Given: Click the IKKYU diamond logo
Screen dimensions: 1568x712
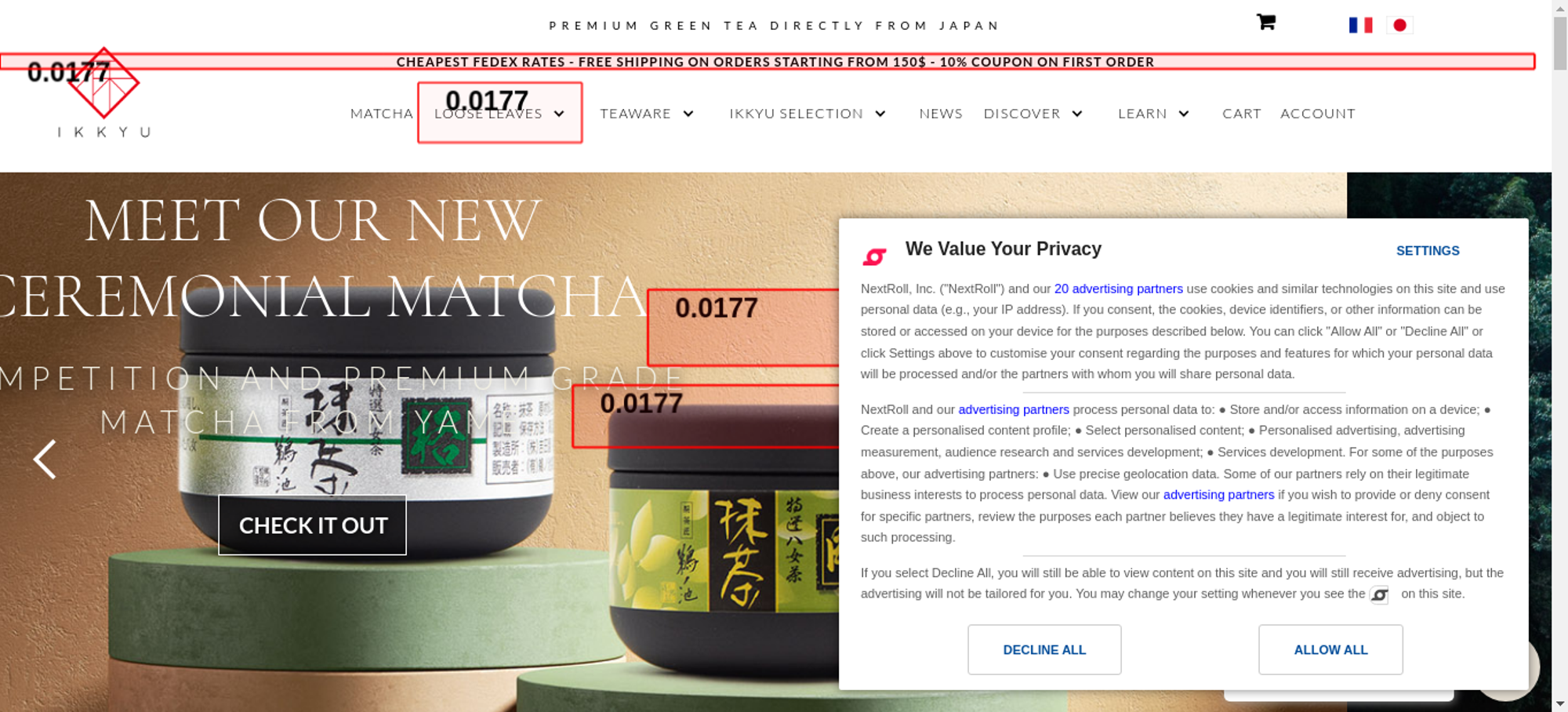Looking at the screenshot, I should pos(103,83).
